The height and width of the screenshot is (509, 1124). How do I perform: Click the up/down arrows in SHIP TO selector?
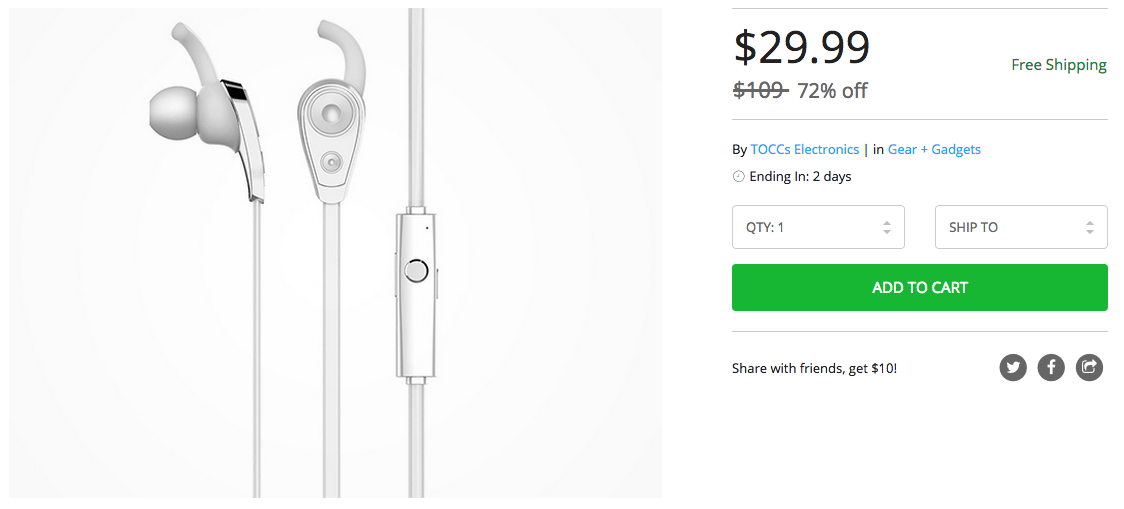1089,227
